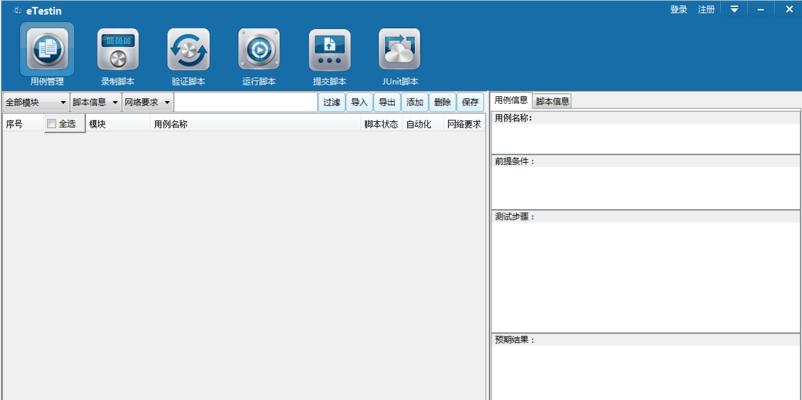Open the 提交脚本 submit script icon
Screen dimensions: 802x400
[x=329, y=50]
